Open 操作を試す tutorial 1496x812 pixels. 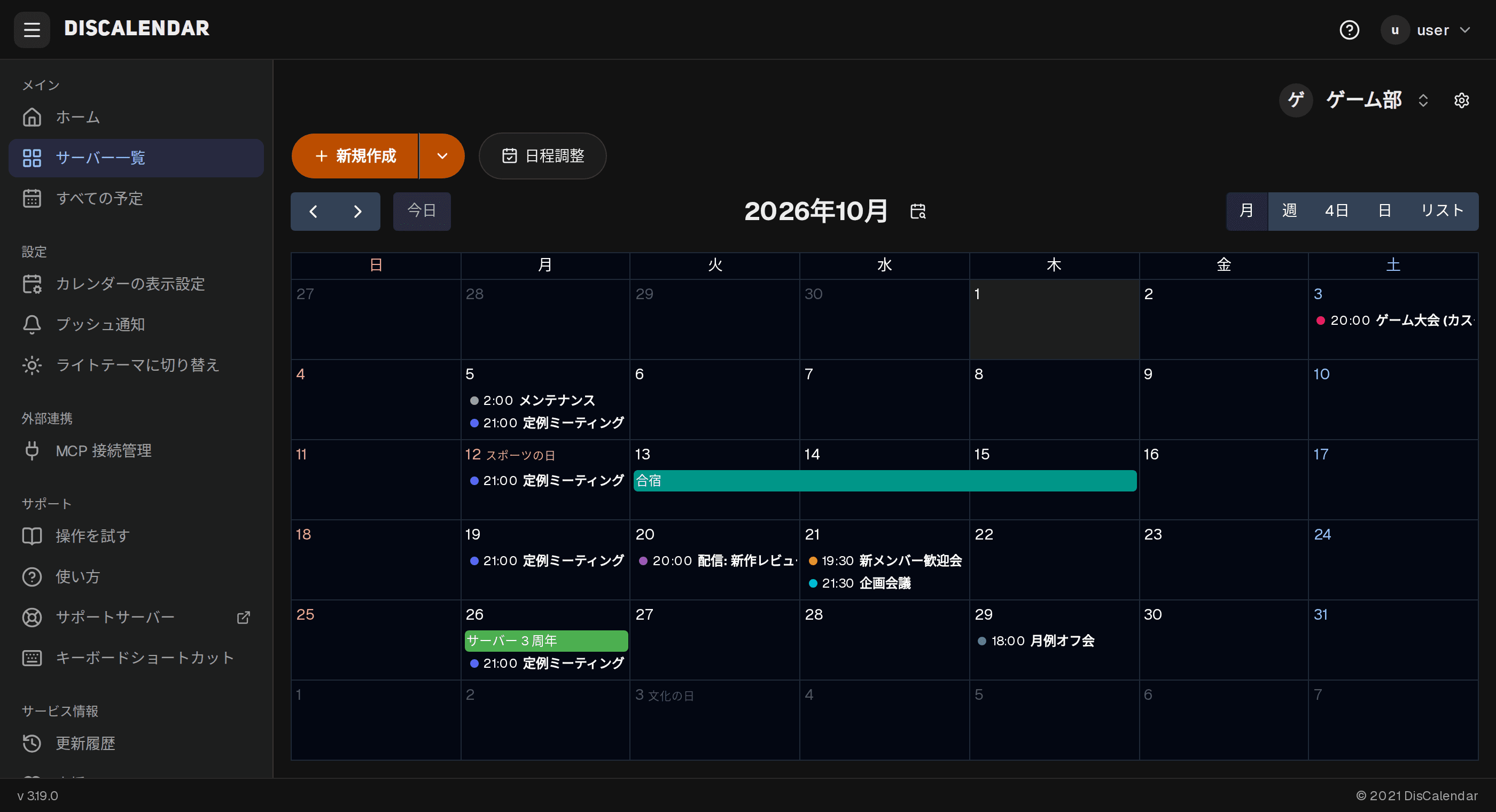[x=136, y=535]
